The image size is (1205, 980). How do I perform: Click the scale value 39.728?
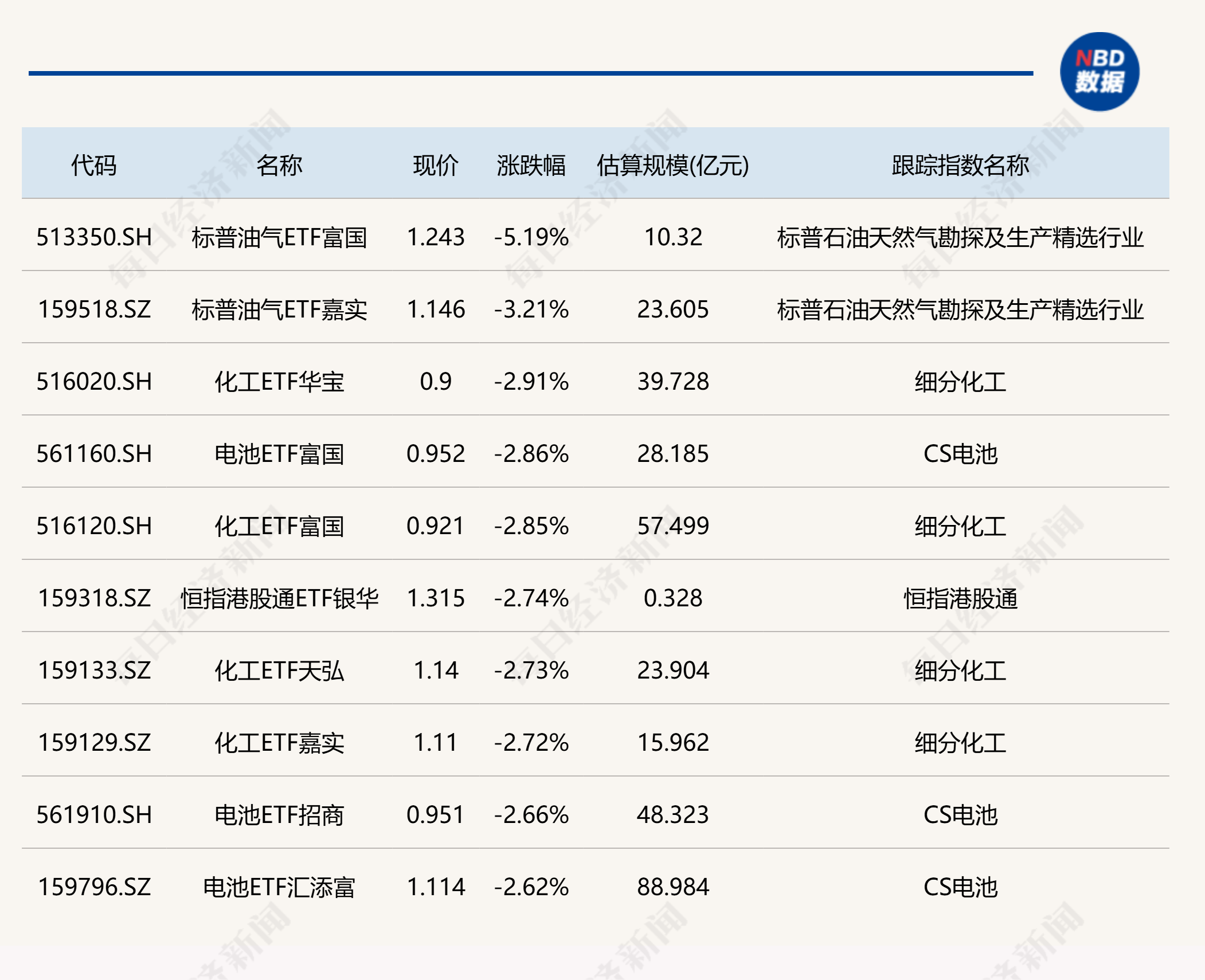[673, 382]
